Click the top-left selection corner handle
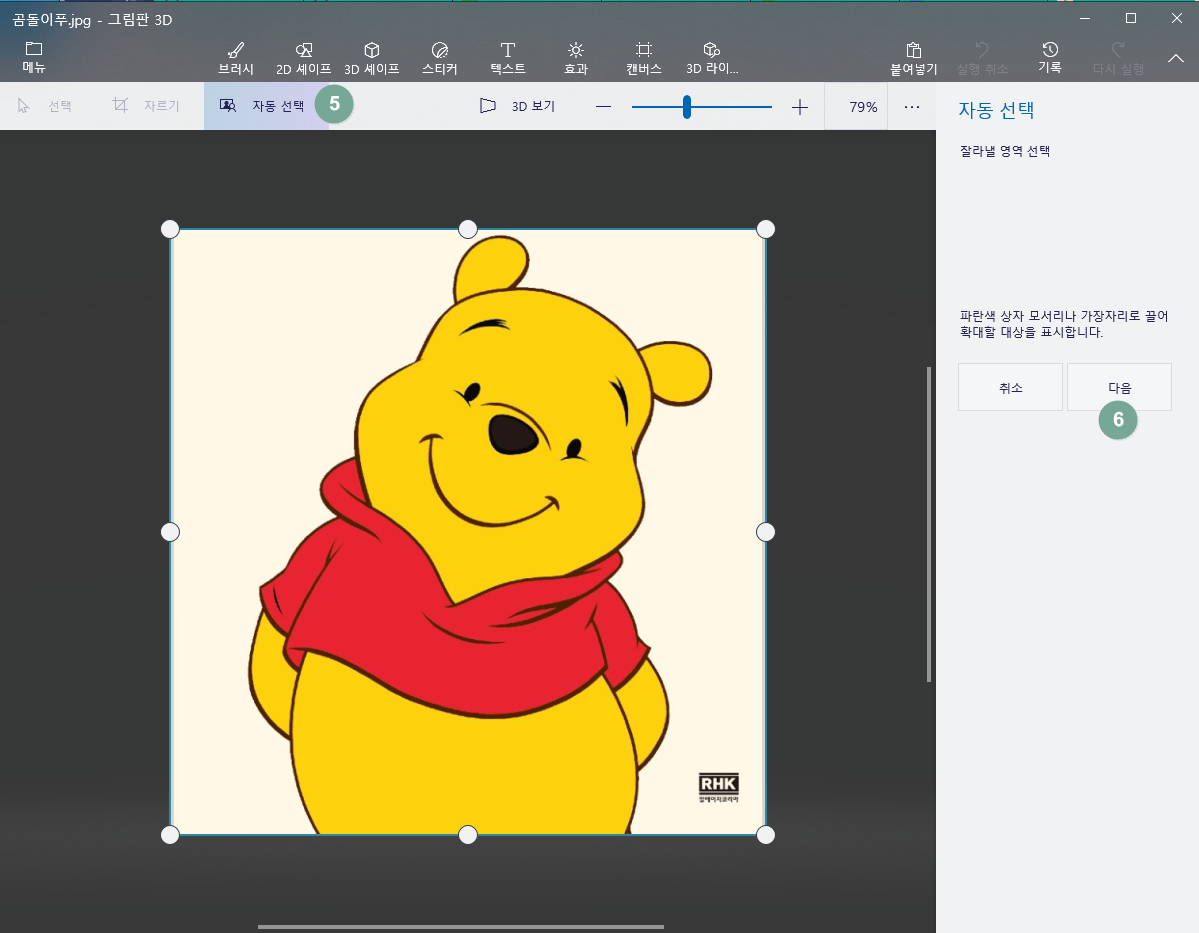This screenshot has height=933, width=1199. (x=170, y=229)
